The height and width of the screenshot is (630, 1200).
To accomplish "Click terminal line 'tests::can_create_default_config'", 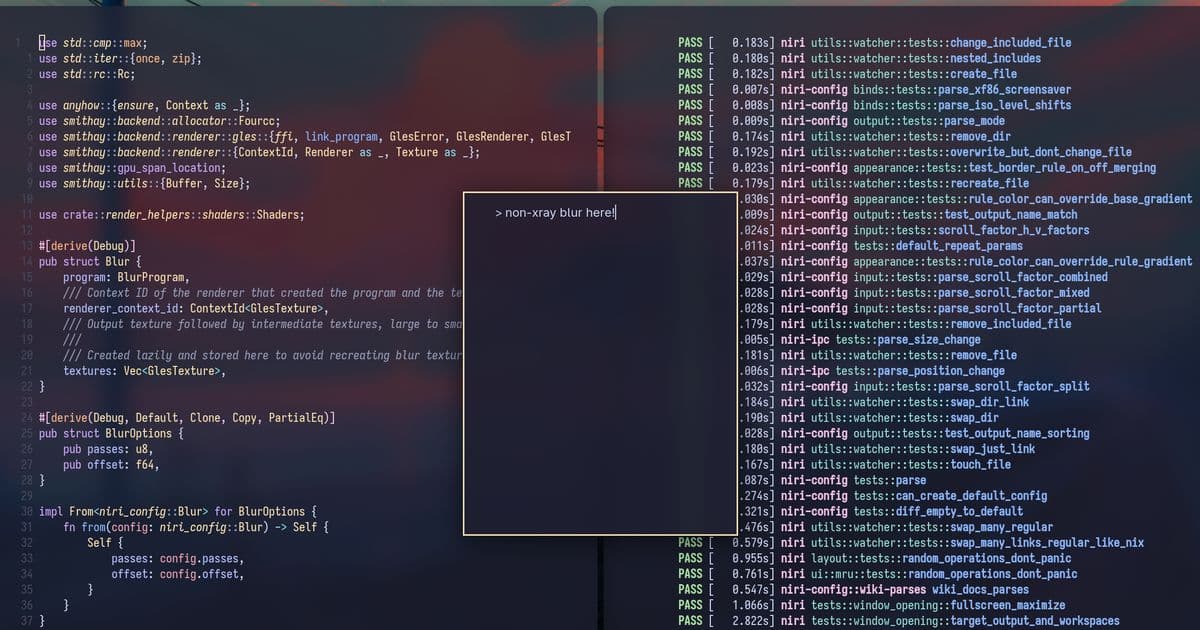I will [950, 496].
